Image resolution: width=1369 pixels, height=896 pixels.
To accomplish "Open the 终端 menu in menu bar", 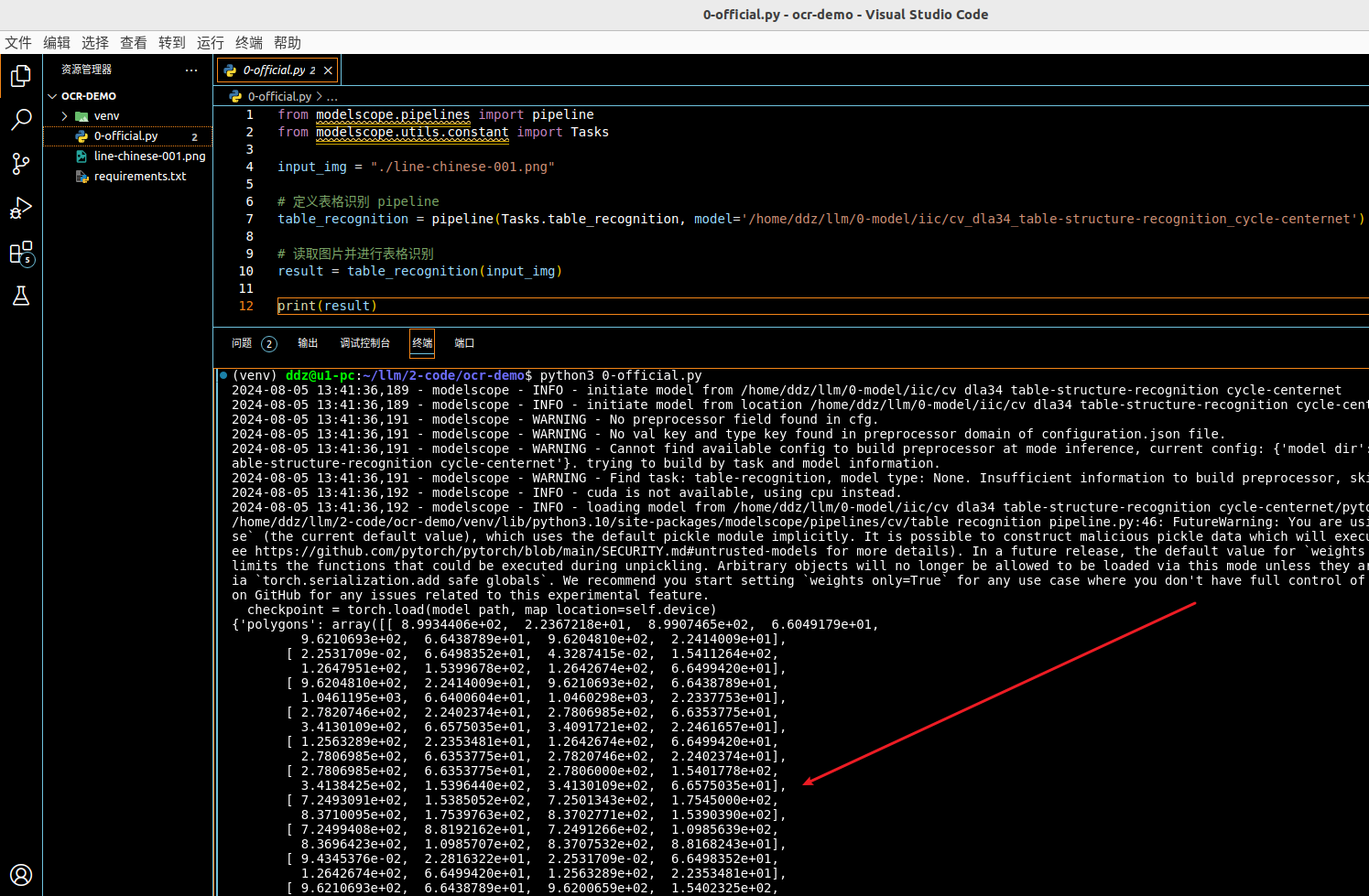I will coord(249,43).
